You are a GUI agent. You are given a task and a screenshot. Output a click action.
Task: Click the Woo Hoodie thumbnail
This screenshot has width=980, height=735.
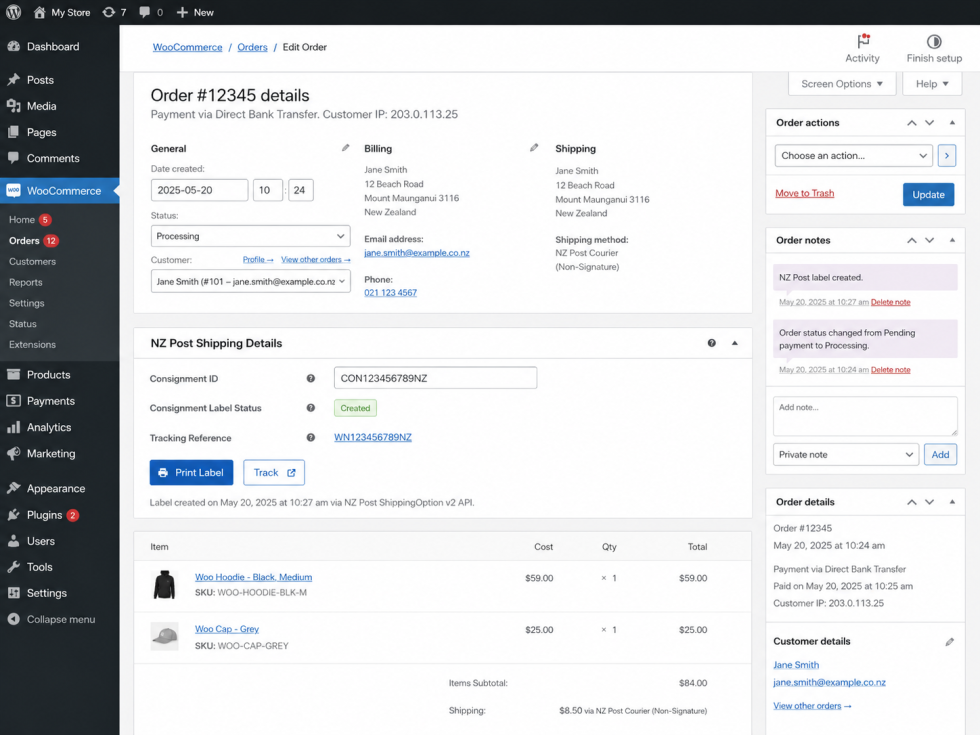tap(164, 584)
